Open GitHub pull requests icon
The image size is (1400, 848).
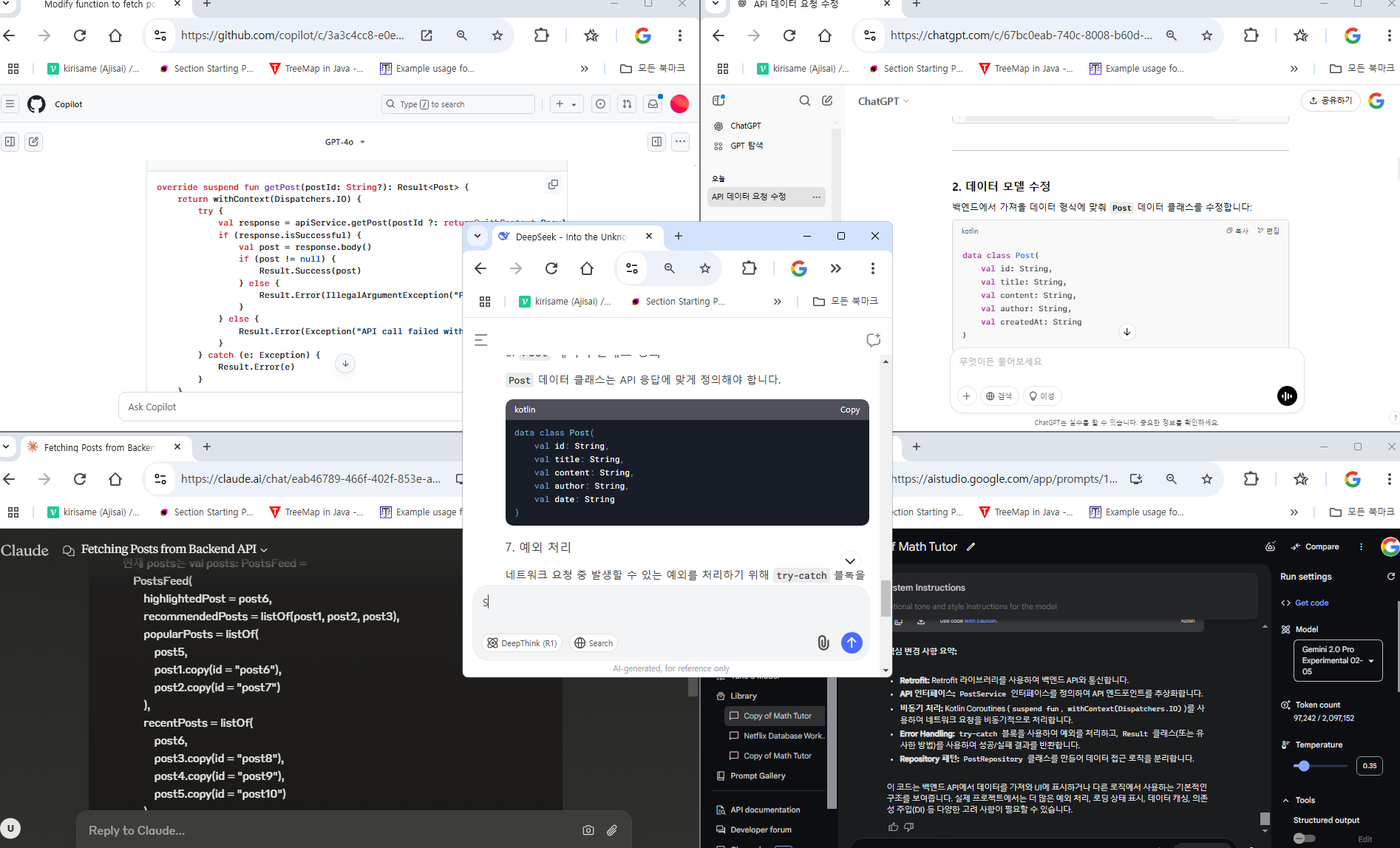(627, 104)
